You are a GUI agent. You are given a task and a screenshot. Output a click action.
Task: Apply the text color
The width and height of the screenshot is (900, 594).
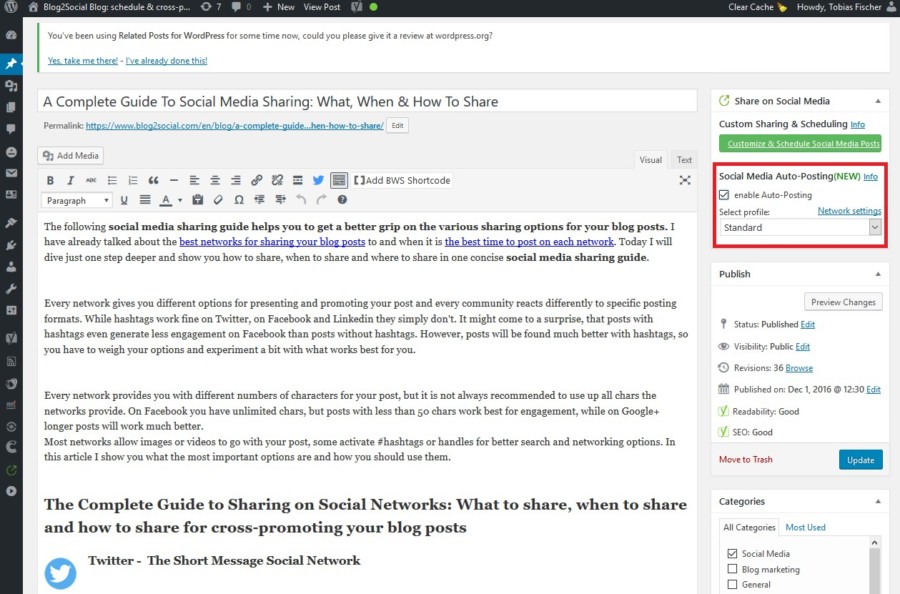(x=166, y=200)
